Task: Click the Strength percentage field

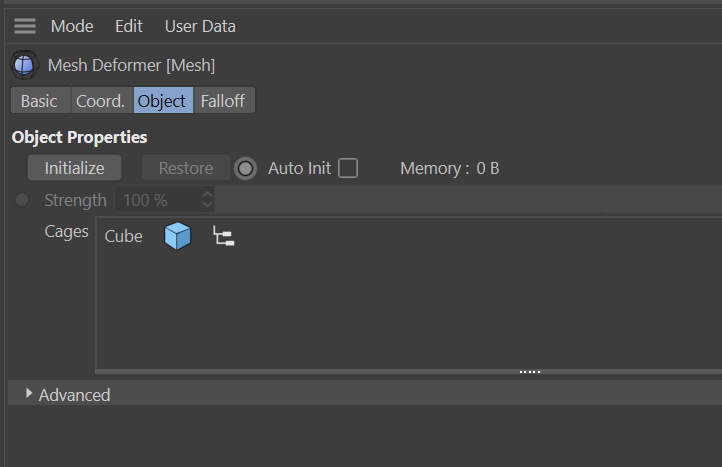Action: [x=158, y=200]
